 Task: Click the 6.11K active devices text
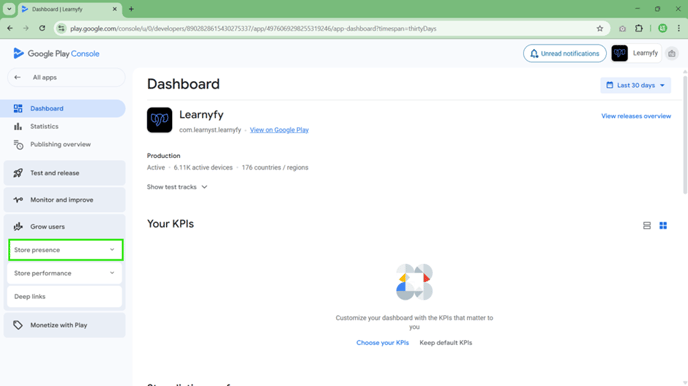[x=203, y=168]
